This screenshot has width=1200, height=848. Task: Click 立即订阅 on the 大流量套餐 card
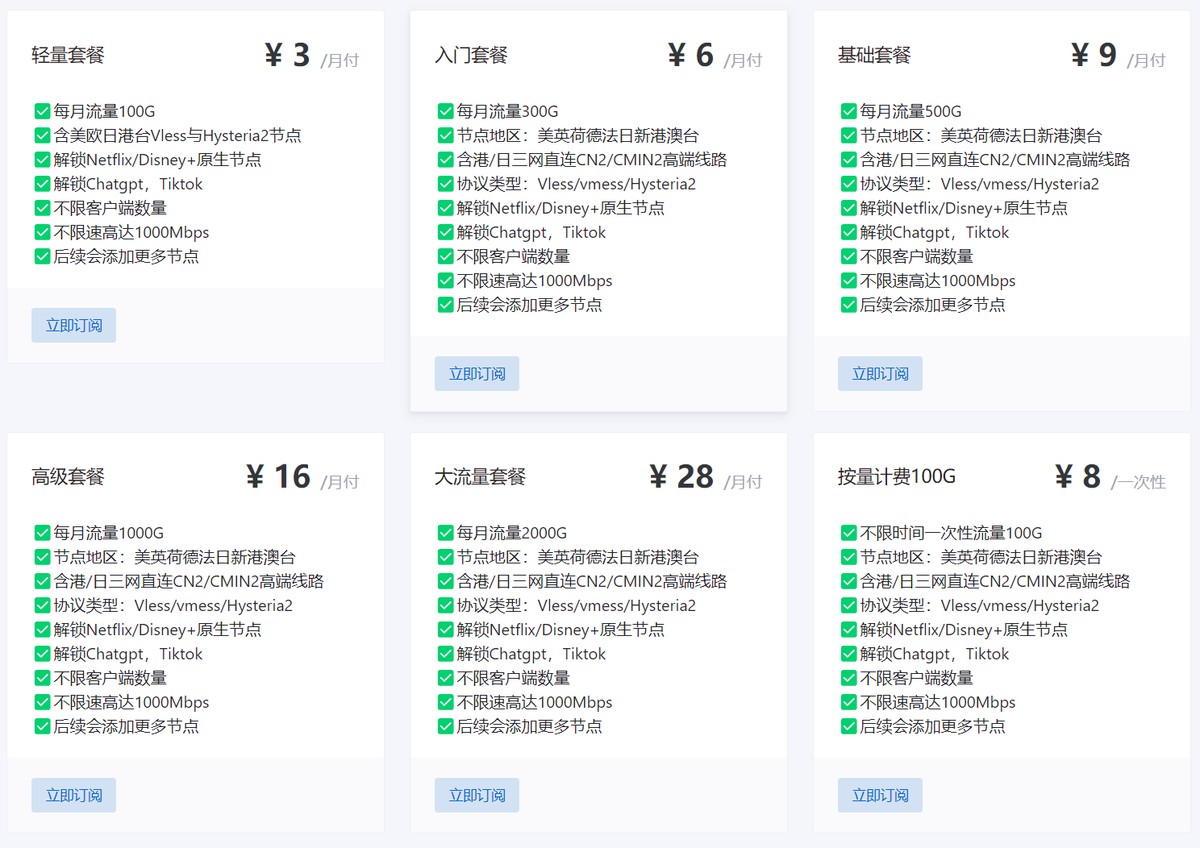(477, 795)
